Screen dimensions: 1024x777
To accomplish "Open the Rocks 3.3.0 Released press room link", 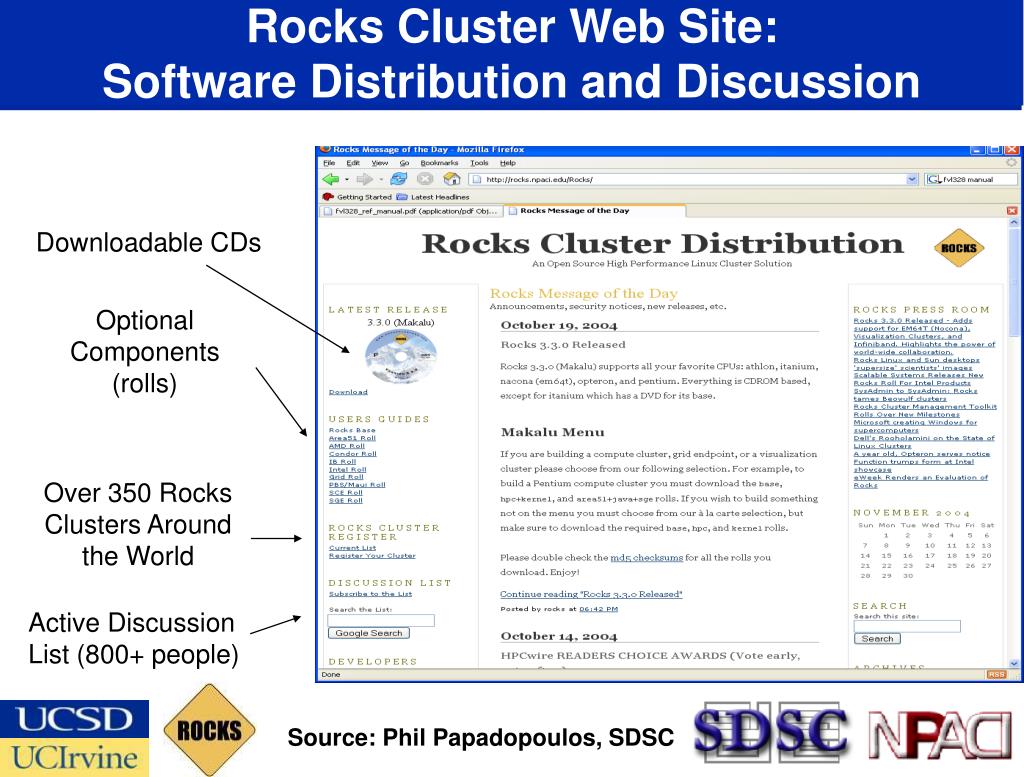I will pos(924,336).
